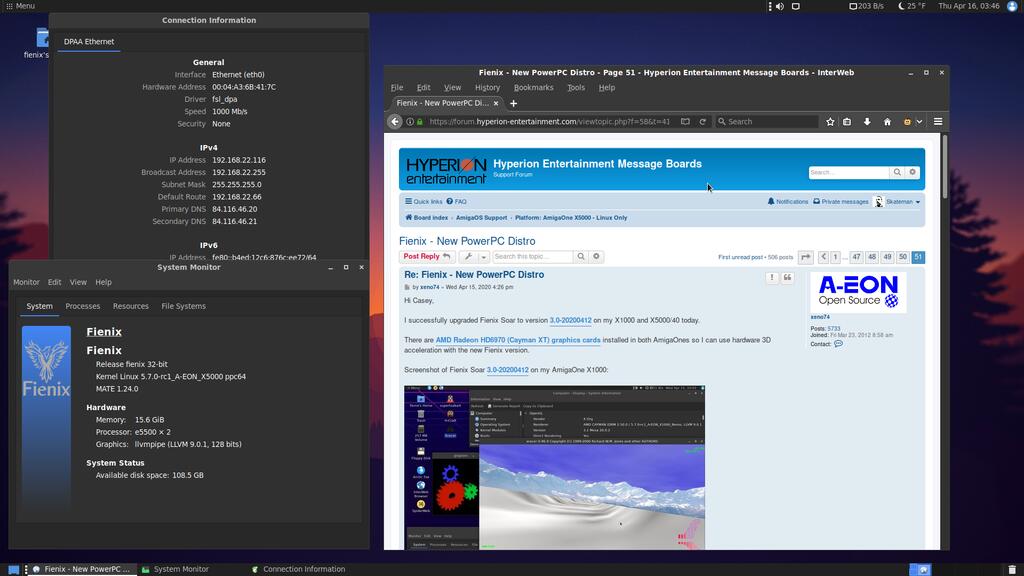The image size is (1024, 576).
Task: Report this post with exclamation icon
Action: (x=772, y=278)
